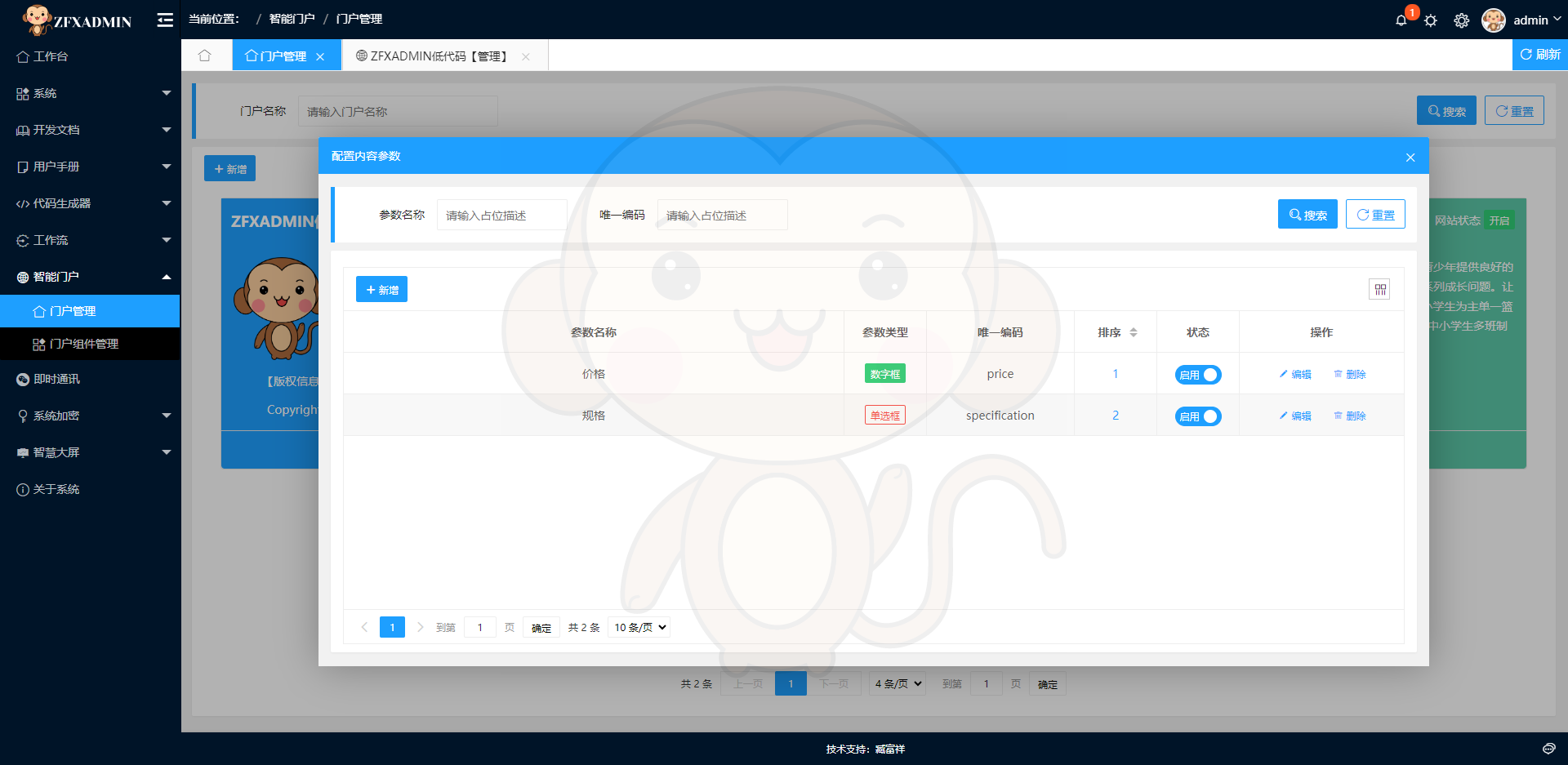Image resolution: width=1568 pixels, height=765 pixels.
Task: Click the ZFXADMIN logo
Action: [x=78, y=20]
